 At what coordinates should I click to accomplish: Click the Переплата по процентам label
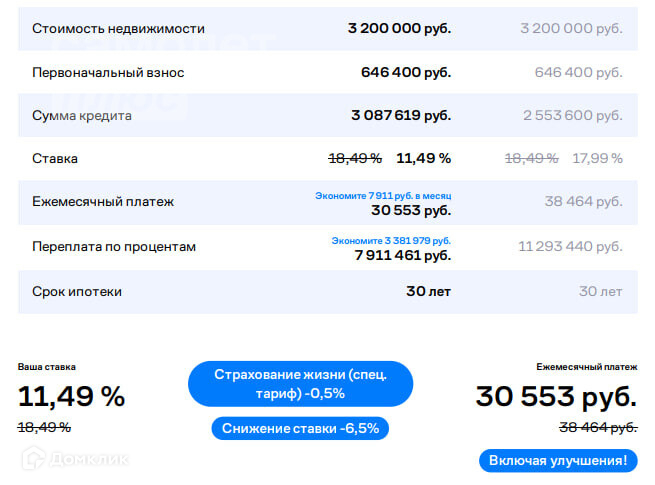click(x=114, y=246)
